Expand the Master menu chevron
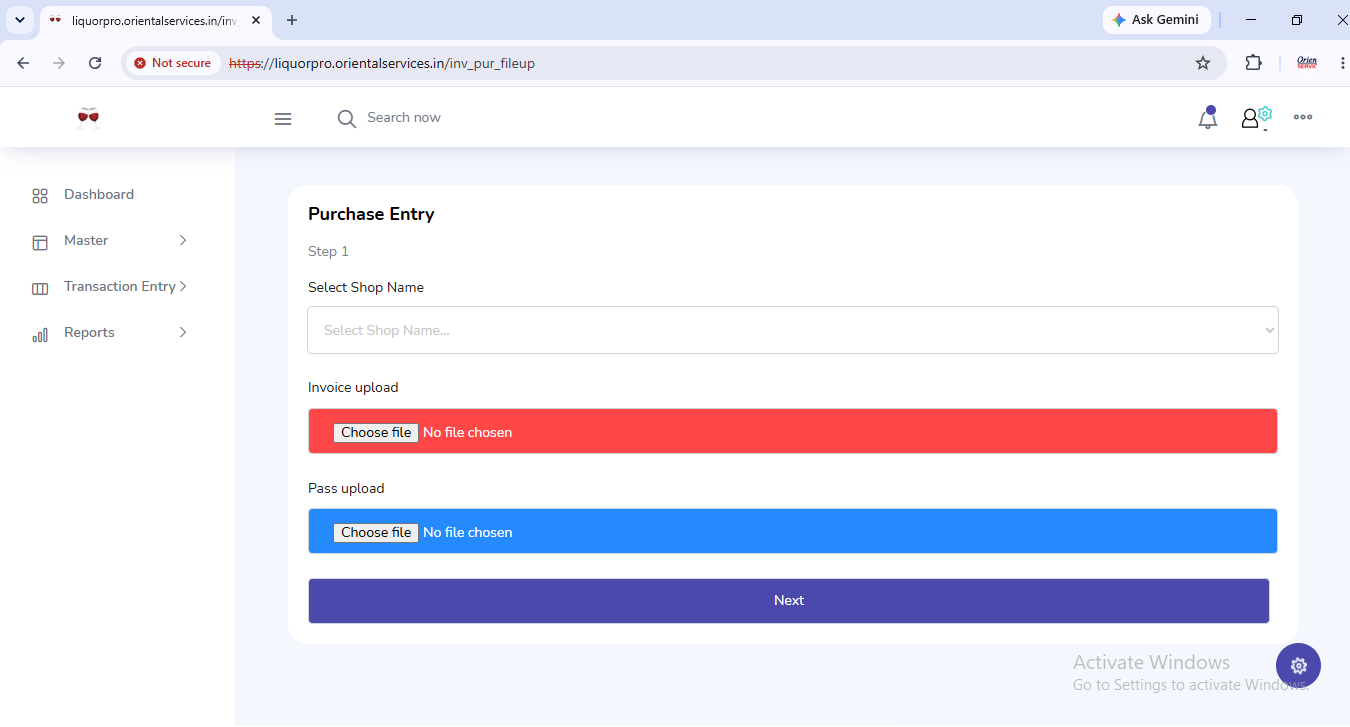The image size is (1350, 727). point(183,240)
